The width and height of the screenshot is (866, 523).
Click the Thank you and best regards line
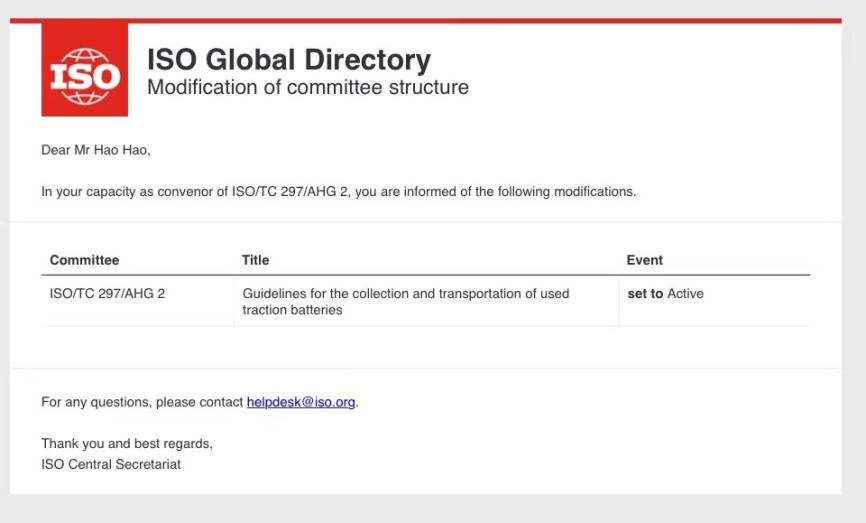coord(126,443)
